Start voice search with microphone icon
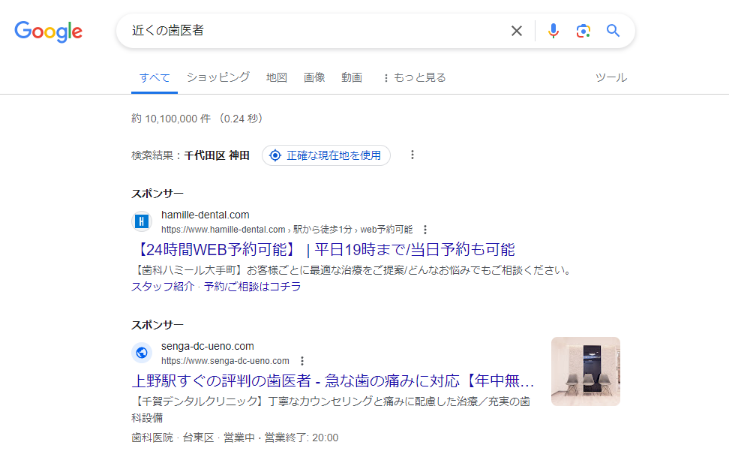Image resolution: width=729 pixels, height=460 pixels. click(x=553, y=31)
